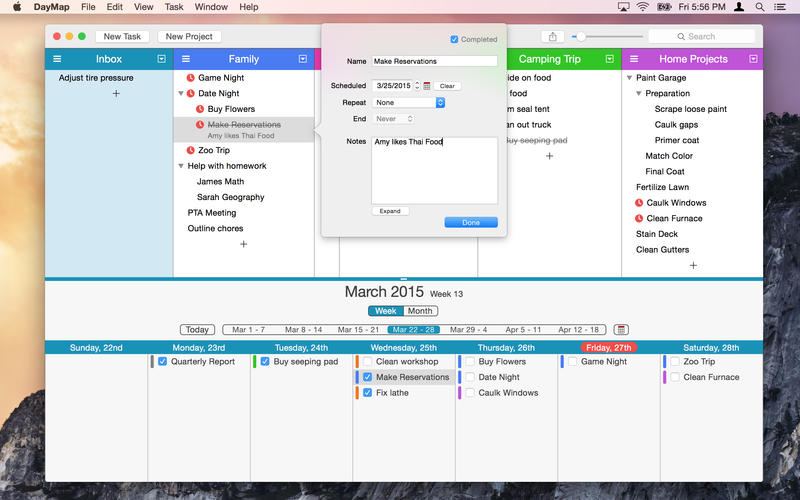Add a task with Home Projects plus icon
800x500 pixels.
(693, 265)
